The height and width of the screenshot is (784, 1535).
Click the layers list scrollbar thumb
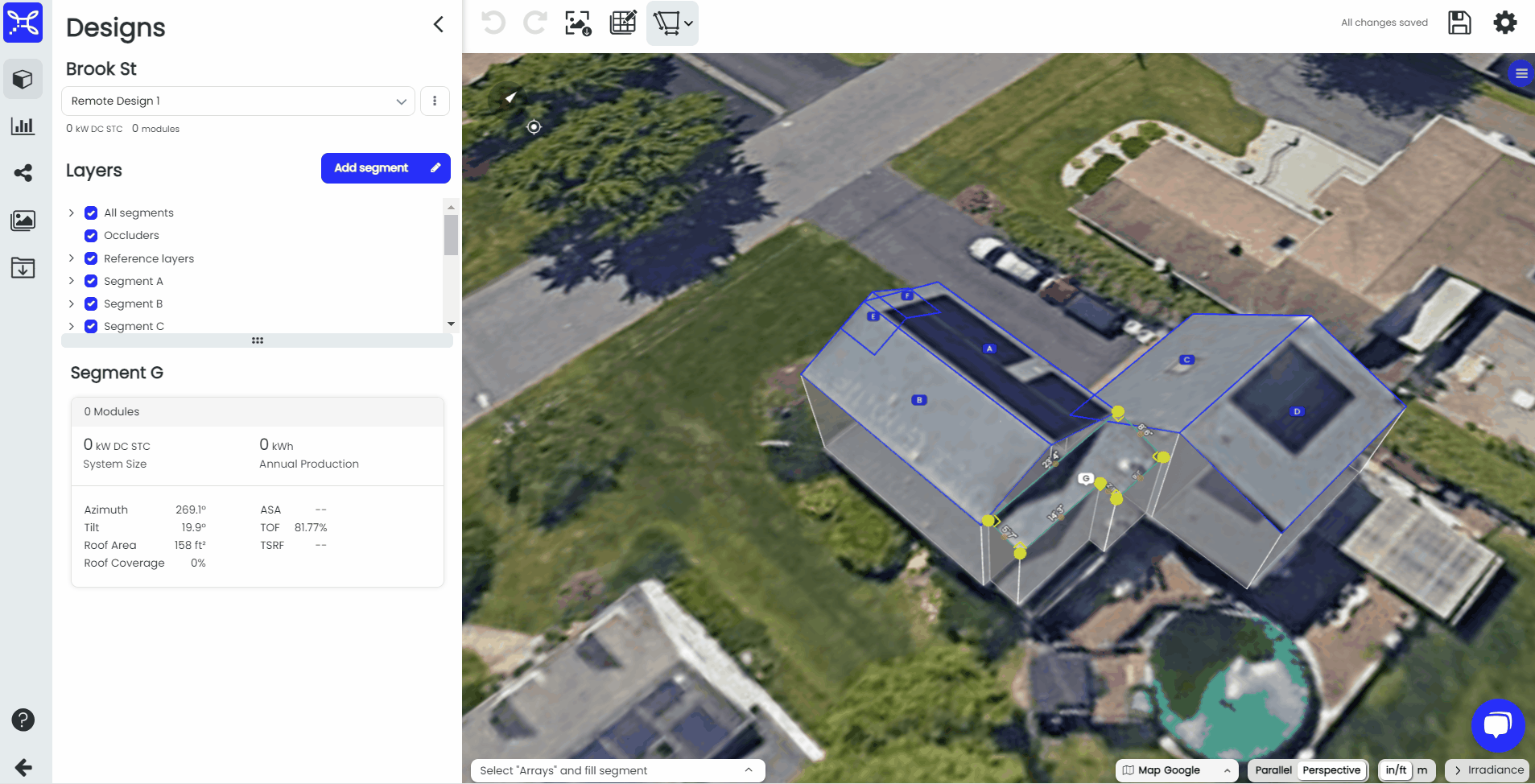tap(451, 233)
